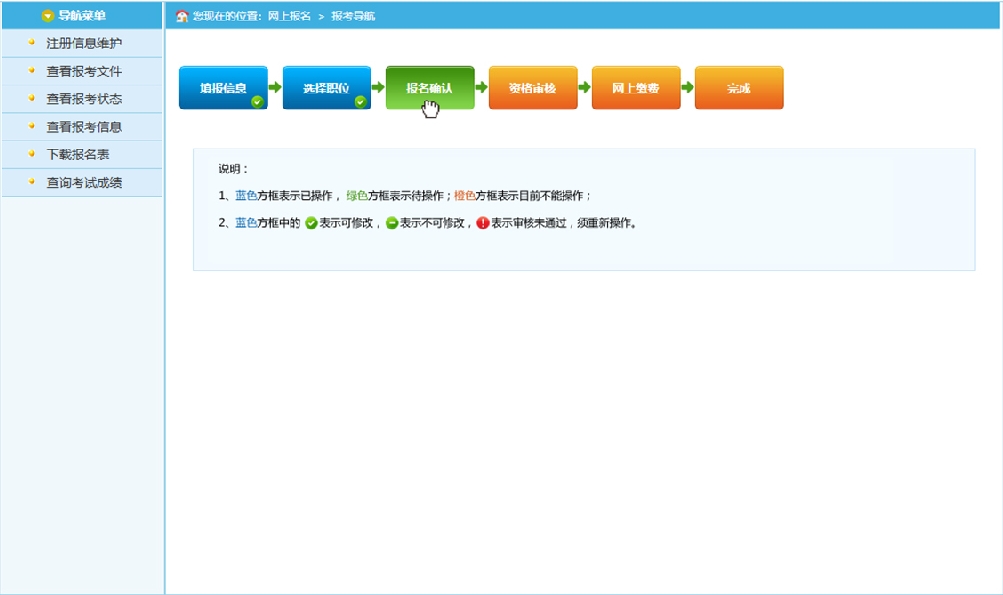Click the home icon in the breadcrumb bar
The width and height of the screenshot is (1003, 595).
coord(182,16)
